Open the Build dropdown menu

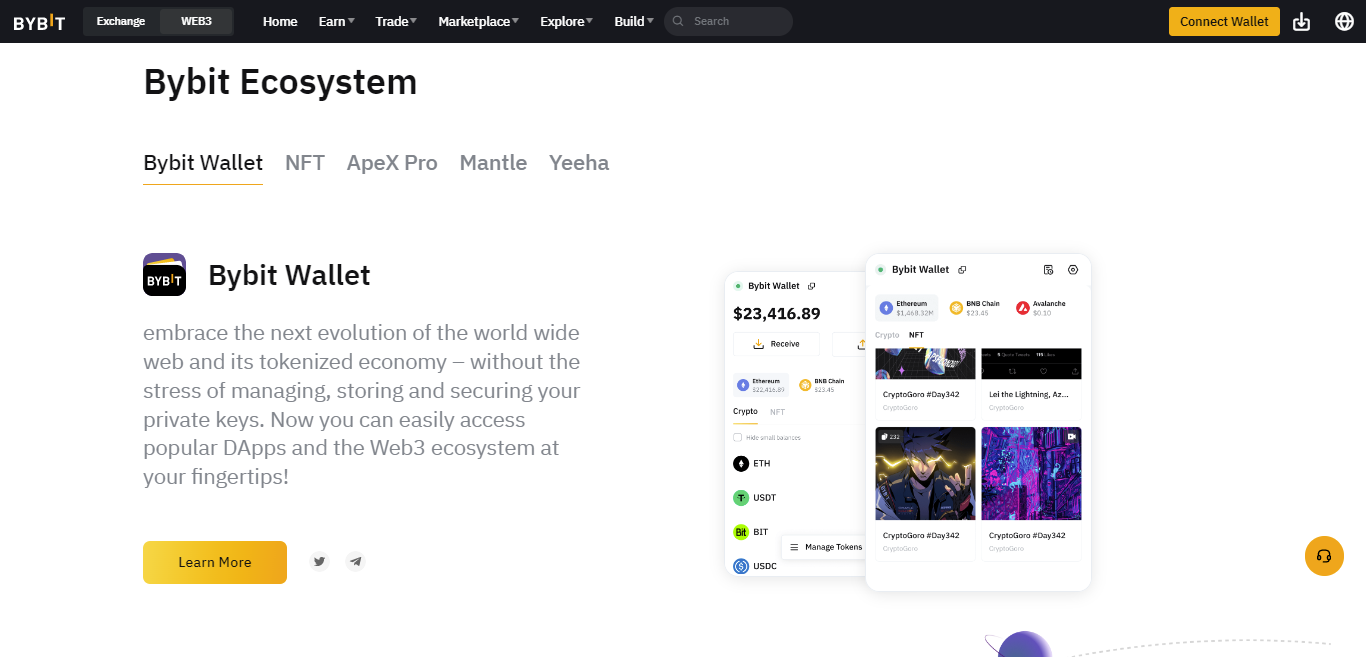pos(632,21)
